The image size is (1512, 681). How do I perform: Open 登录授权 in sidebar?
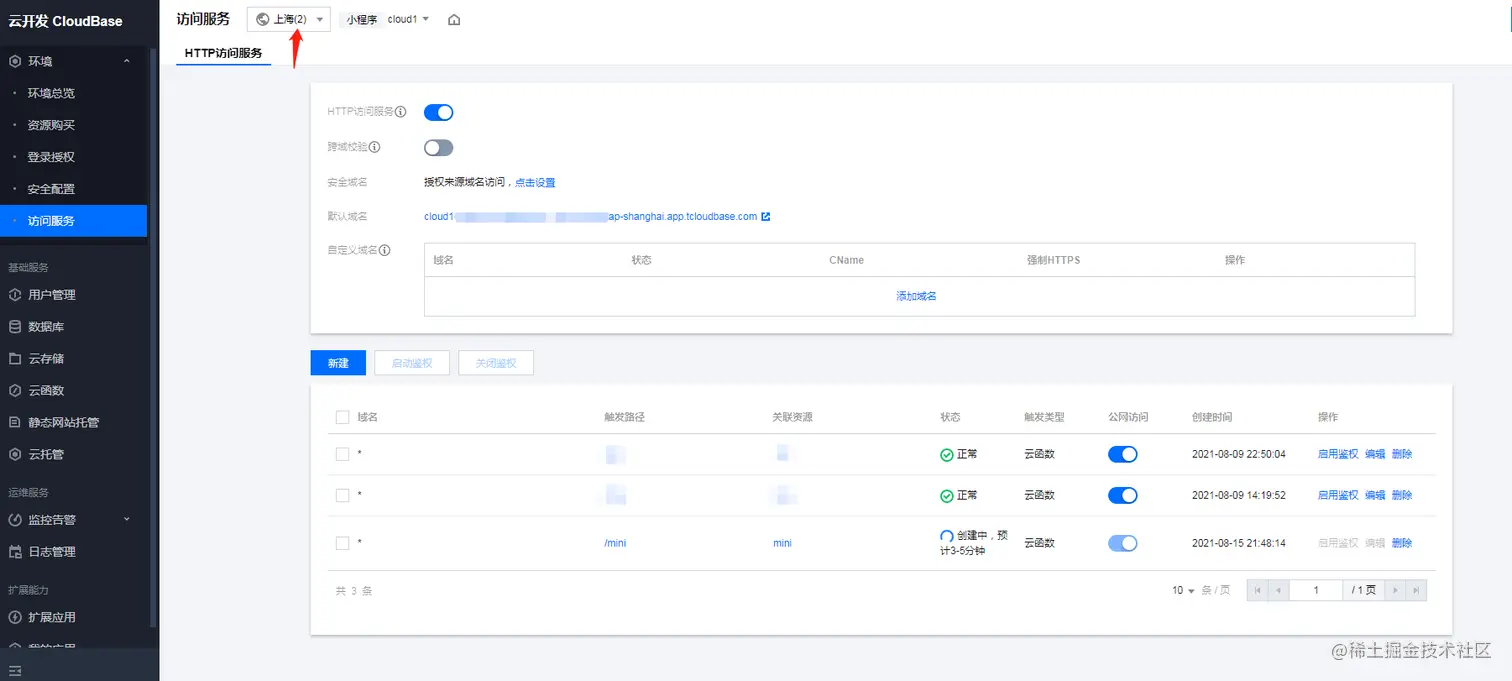[51, 157]
